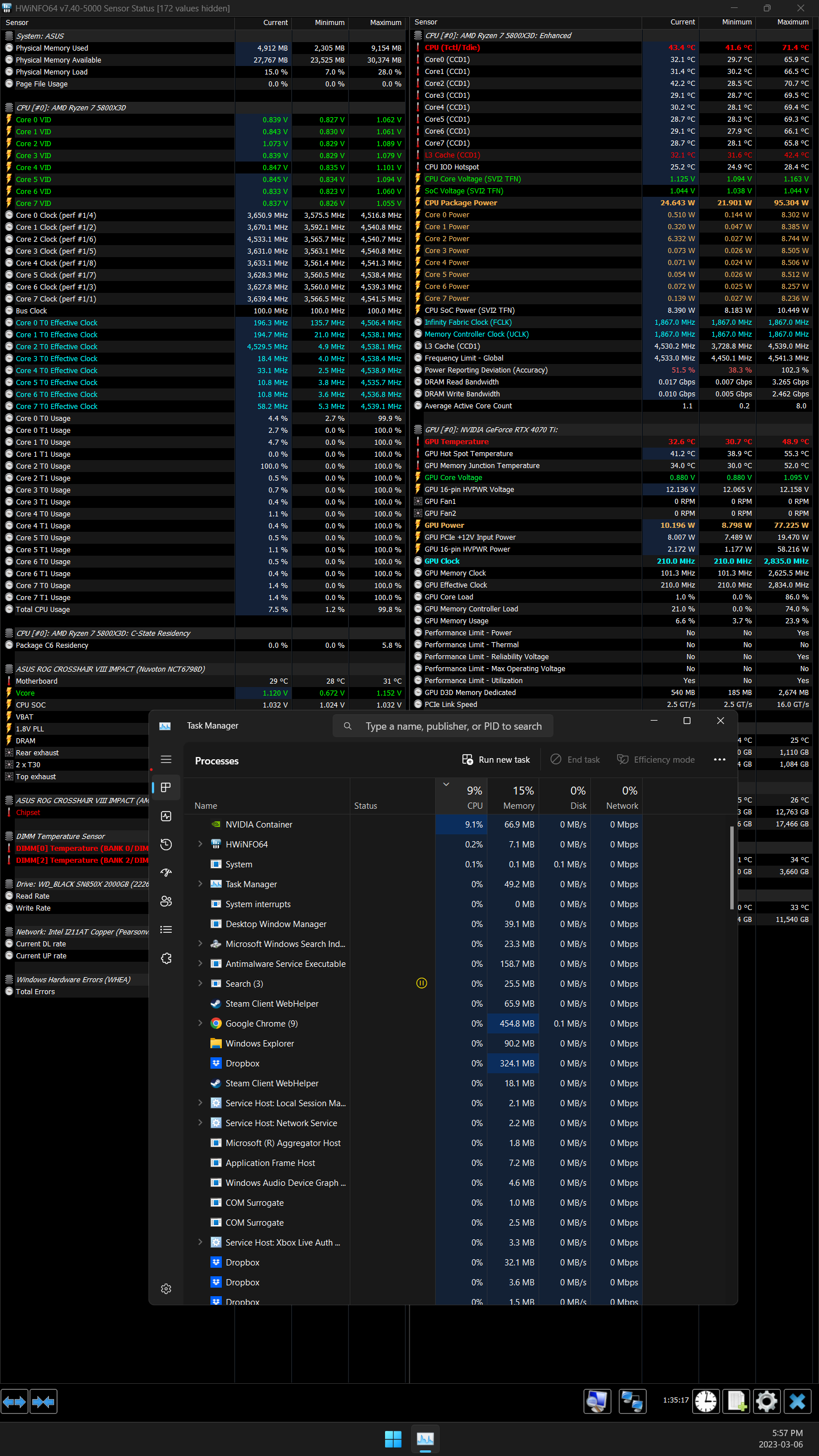Expand Task Manager process group
The width and height of the screenshot is (819, 1456).
tap(200, 884)
